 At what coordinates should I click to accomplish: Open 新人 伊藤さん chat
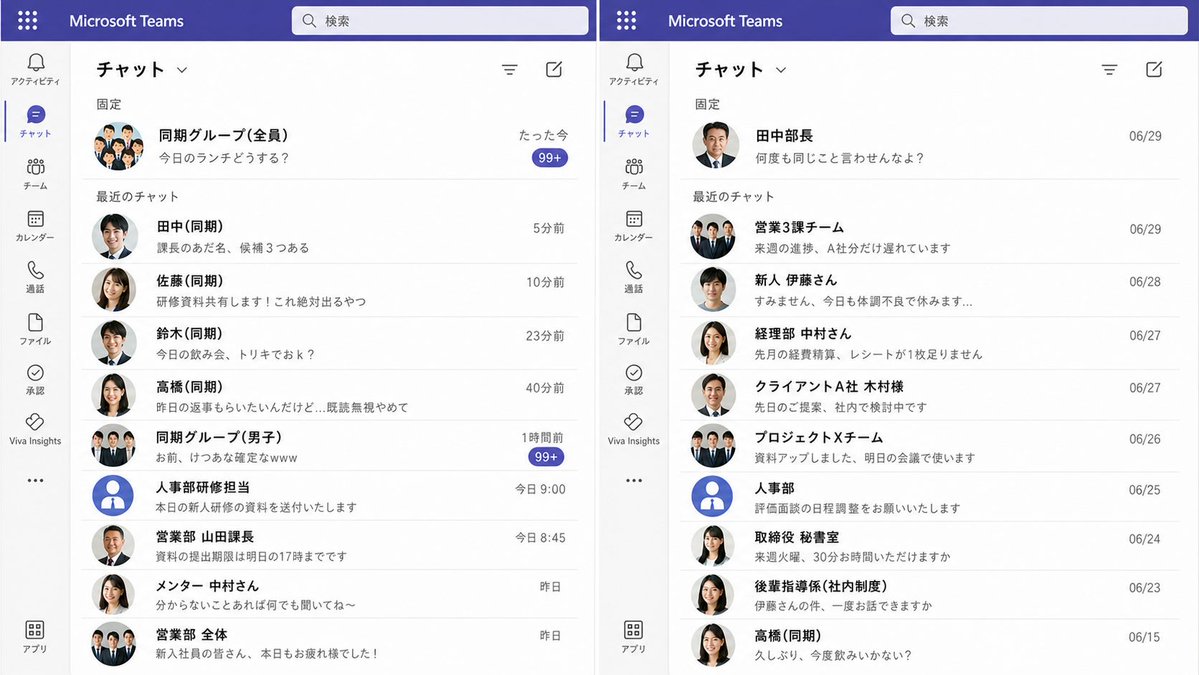tap(929, 290)
